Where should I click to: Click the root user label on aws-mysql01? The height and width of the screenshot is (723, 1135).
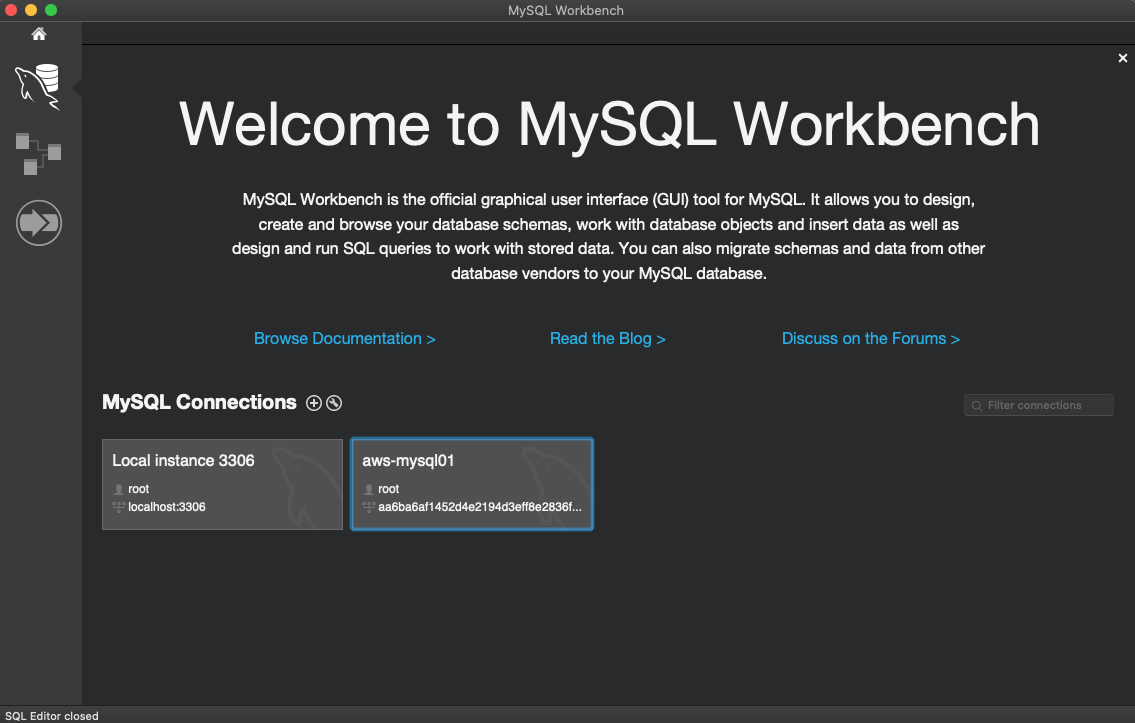388,489
